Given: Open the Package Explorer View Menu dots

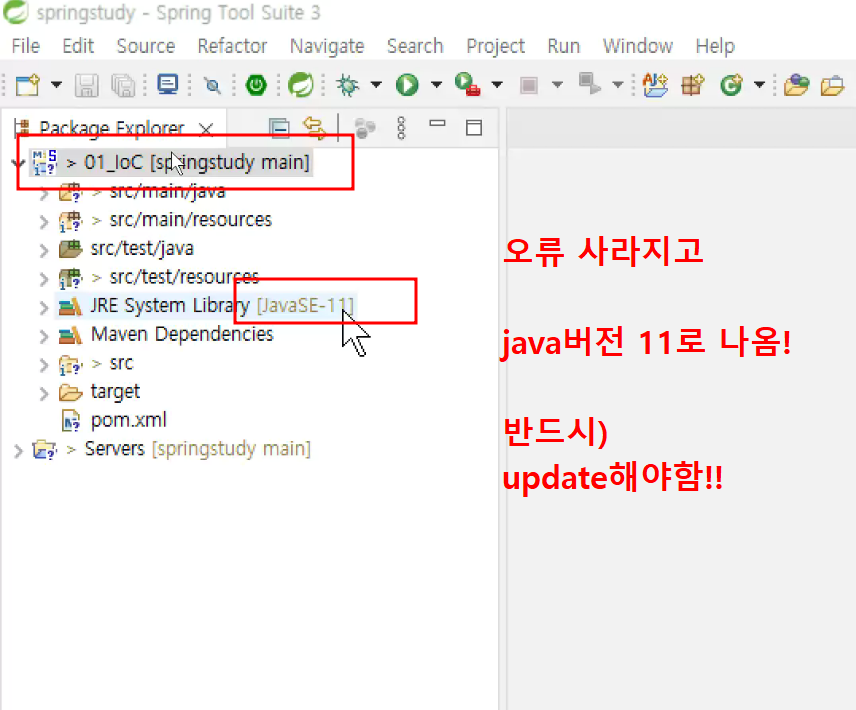Looking at the screenshot, I should [x=401, y=128].
